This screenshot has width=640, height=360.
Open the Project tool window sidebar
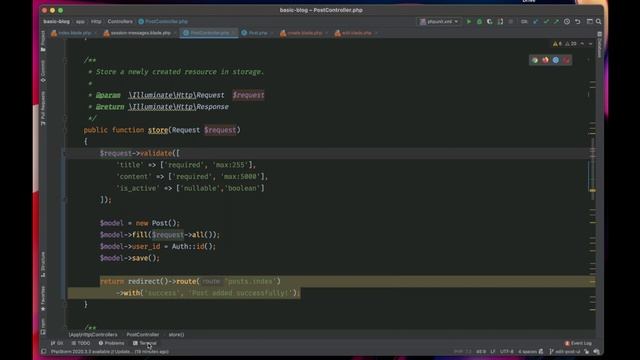43,41
